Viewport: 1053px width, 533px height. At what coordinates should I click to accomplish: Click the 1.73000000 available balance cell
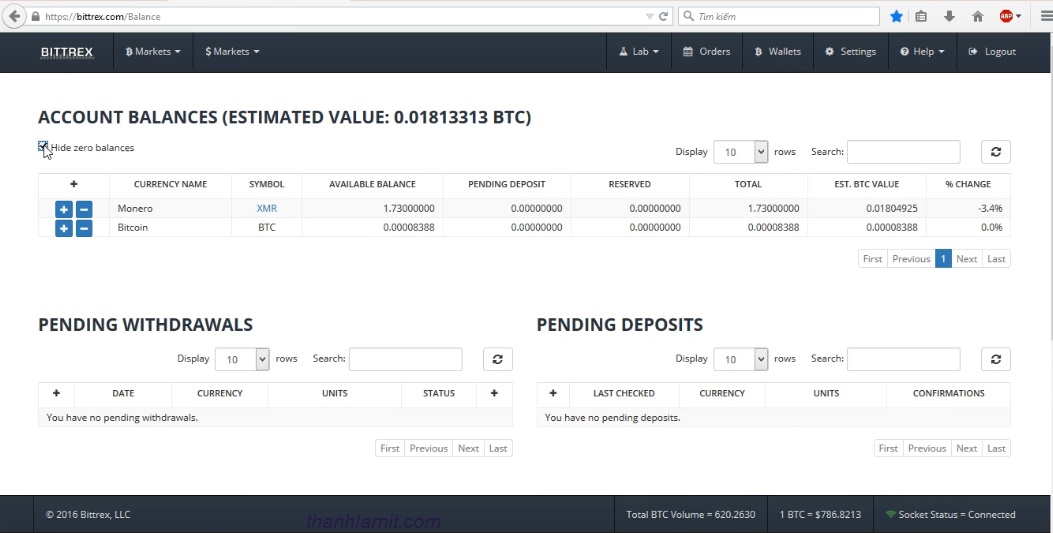tap(372, 209)
